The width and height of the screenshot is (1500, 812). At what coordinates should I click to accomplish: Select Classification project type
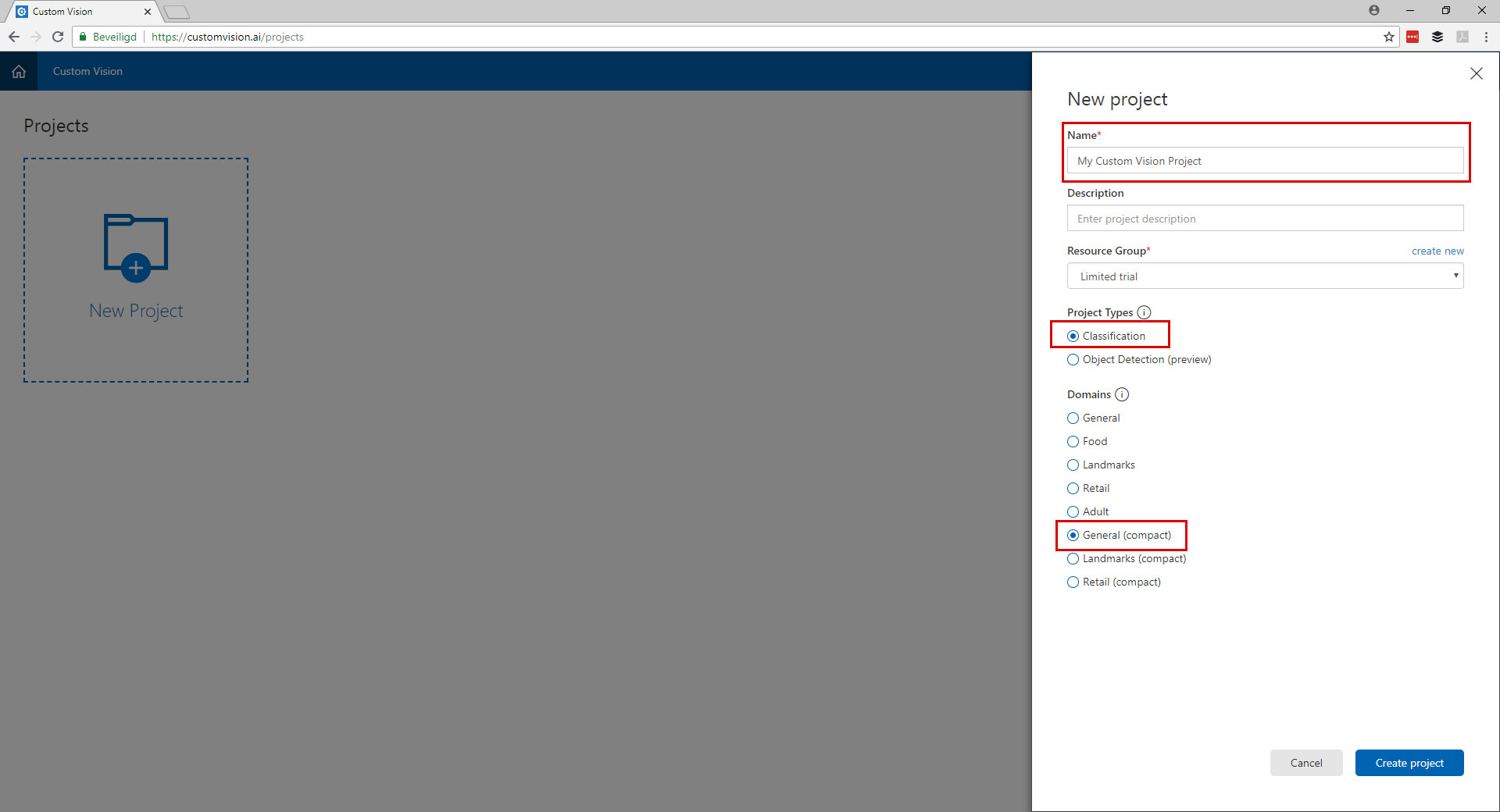[x=1073, y=336]
